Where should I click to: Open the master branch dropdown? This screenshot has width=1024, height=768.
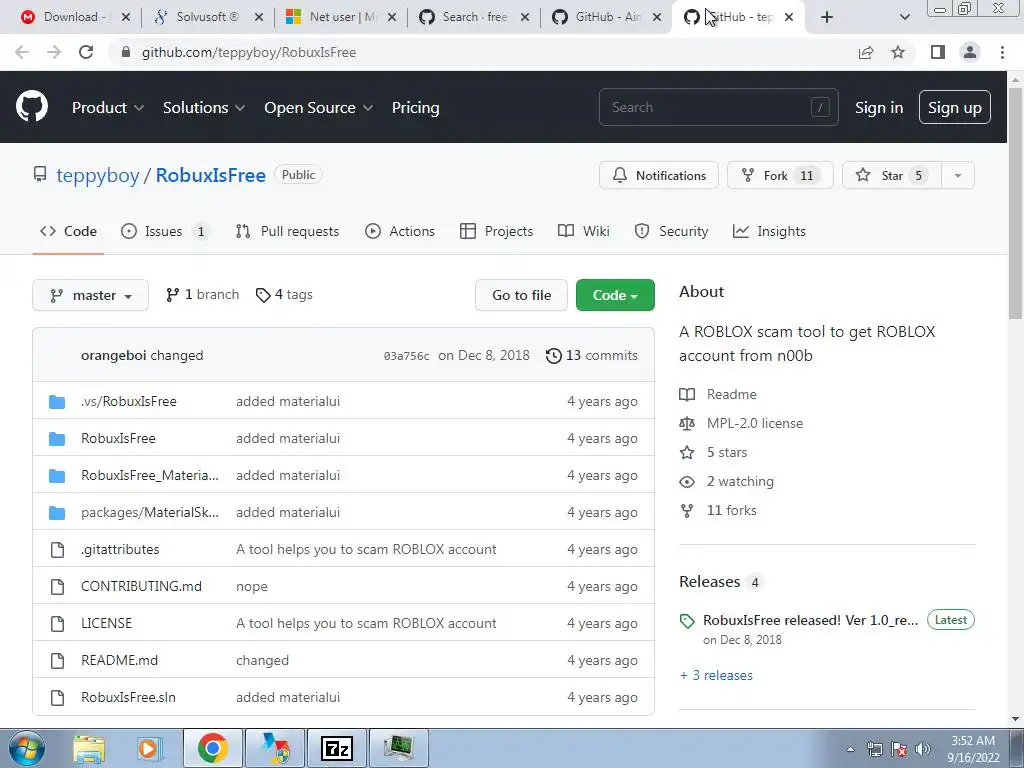click(90, 295)
